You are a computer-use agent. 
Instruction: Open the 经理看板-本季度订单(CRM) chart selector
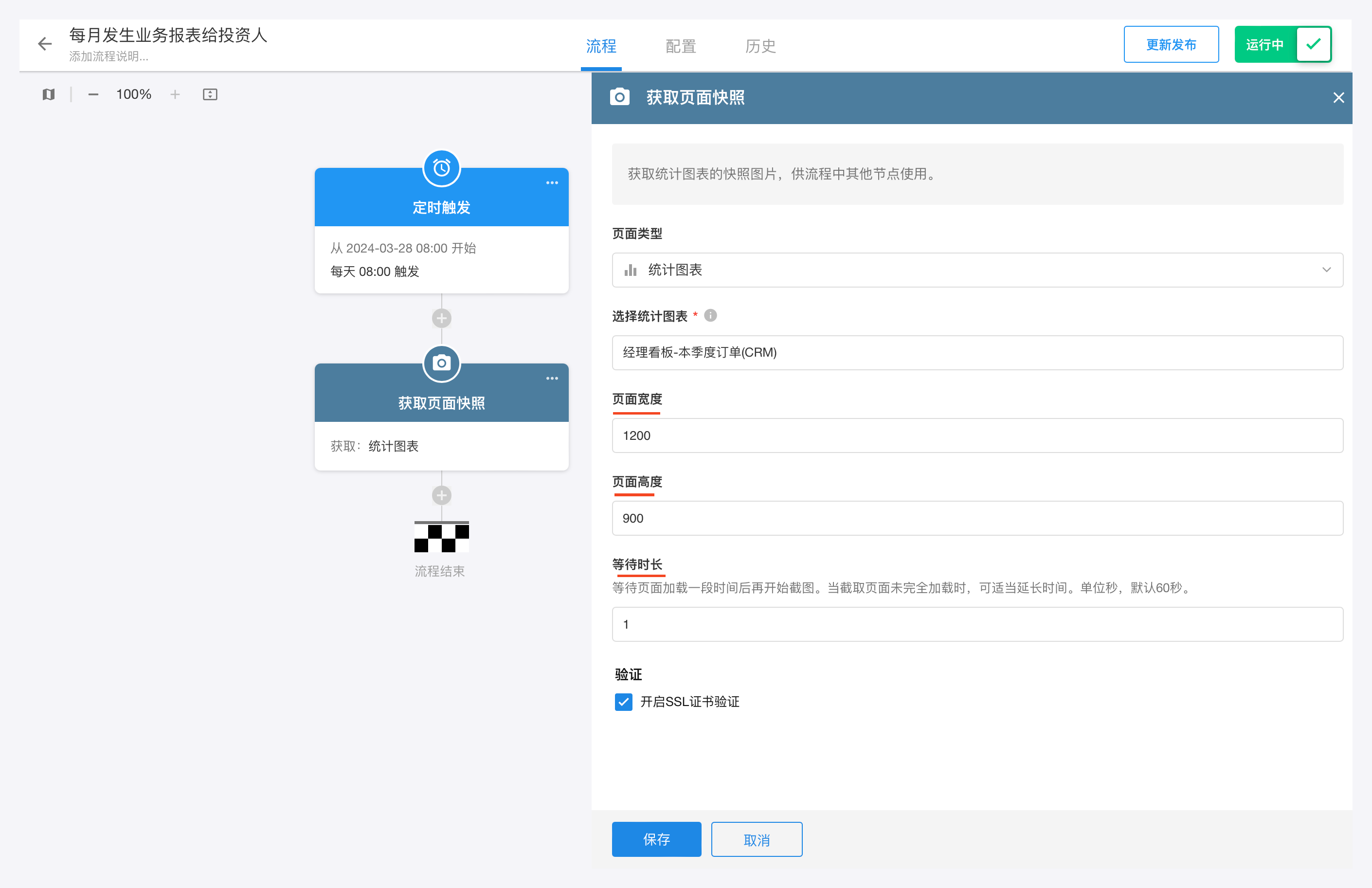pos(977,352)
